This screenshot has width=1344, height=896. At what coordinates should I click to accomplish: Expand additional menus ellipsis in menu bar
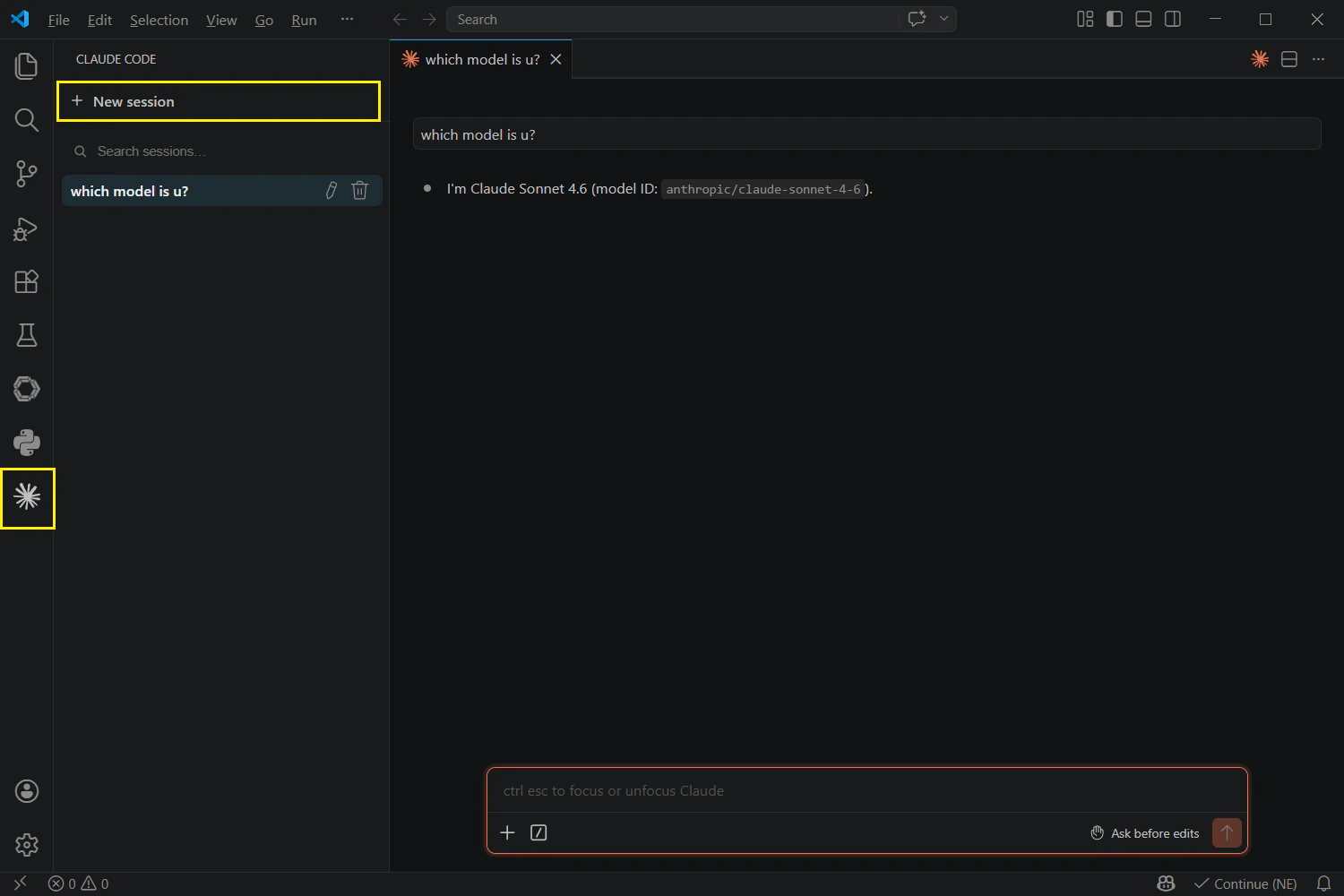pyautogui.click(x=348, y=19)
